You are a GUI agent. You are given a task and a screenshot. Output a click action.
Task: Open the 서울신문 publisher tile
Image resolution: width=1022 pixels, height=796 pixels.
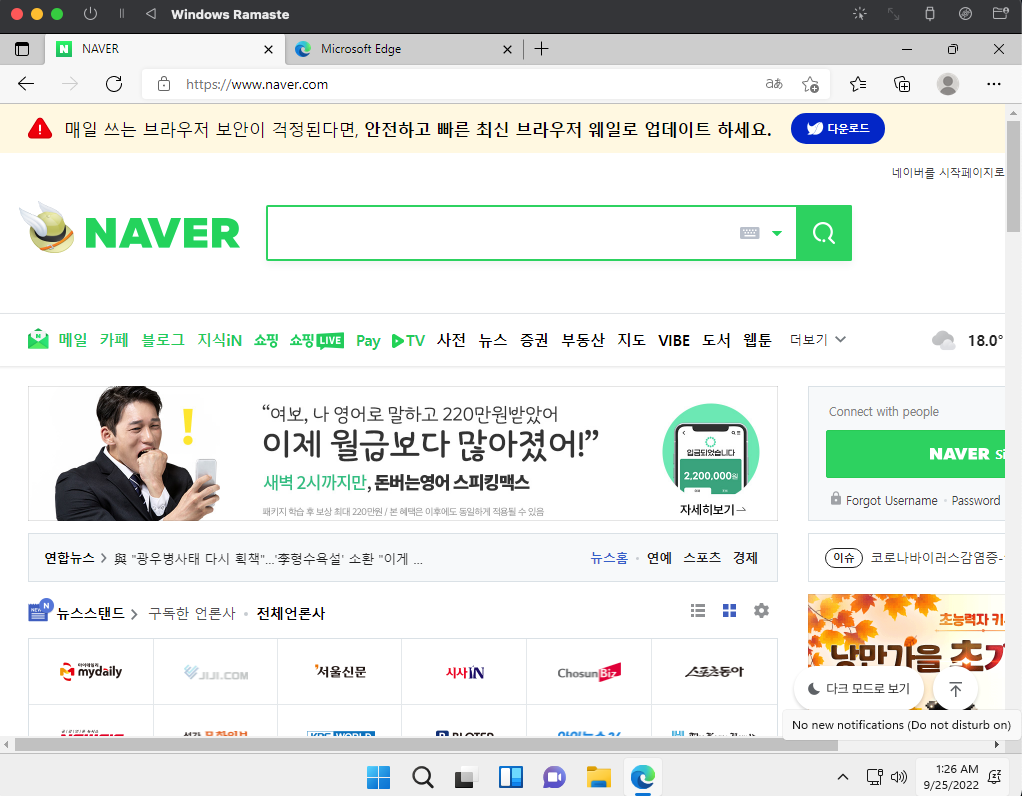[x=340, y=671]
